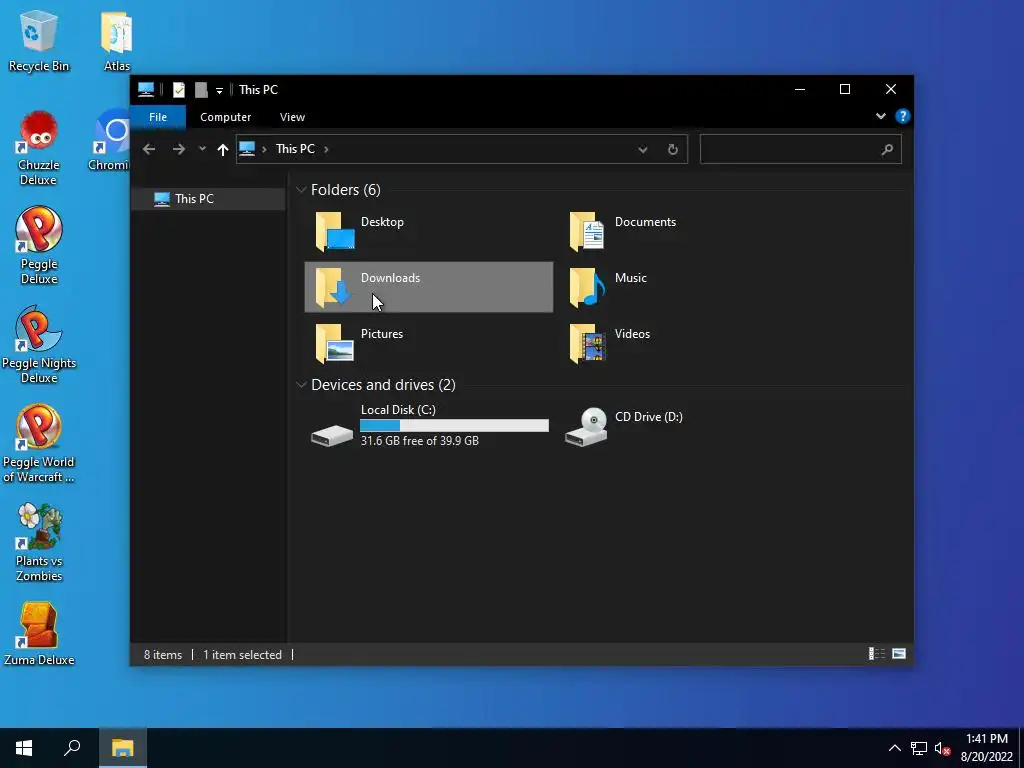This screenshot has height=768, width=1024.
Task: Open the Videos folder icon
Action: [586, 344]
